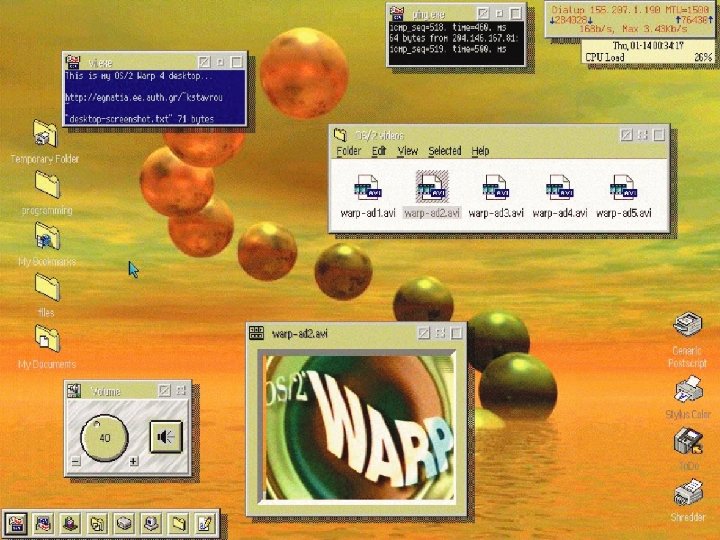This screenshot has width=720, height=540.
Task: Increase volume with the plus button
Action: click(x=134, y=461)
